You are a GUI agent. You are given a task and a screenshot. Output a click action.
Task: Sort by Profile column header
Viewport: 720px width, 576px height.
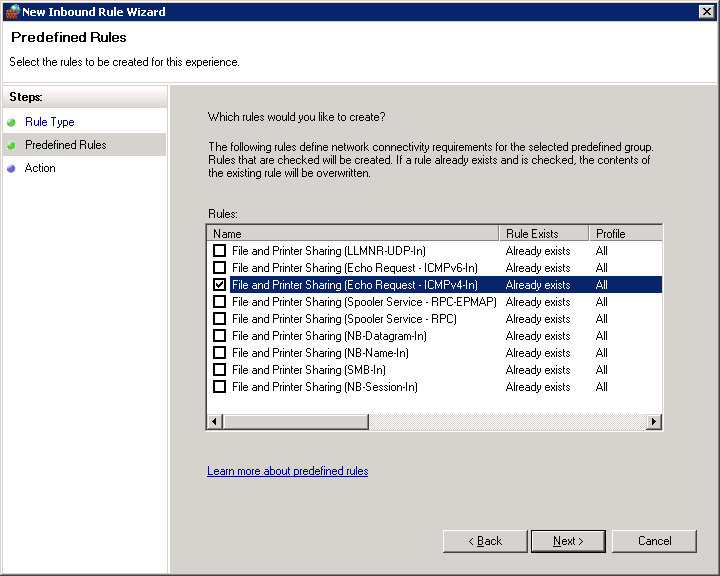click(625, 233)
